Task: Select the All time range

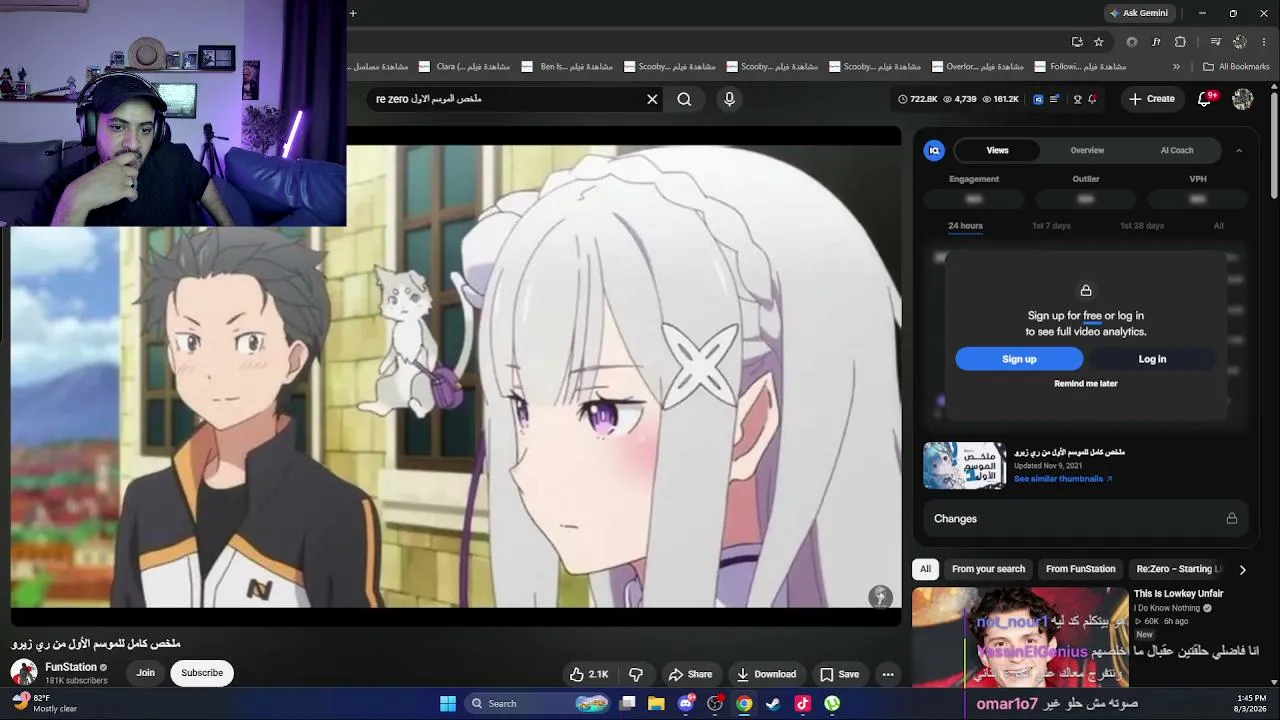Action: click(1219, 226)
